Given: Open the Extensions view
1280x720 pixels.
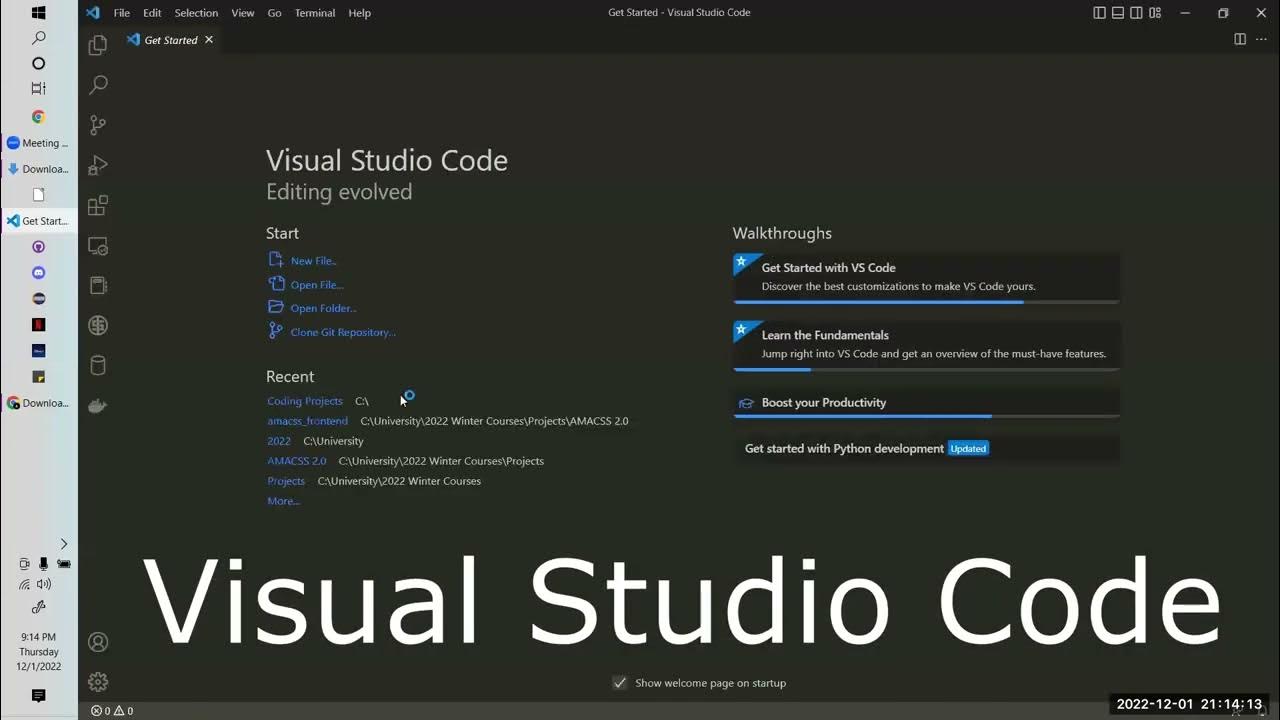Looking at the screenshot, I should pyautogui.click(x=98, y=205).
